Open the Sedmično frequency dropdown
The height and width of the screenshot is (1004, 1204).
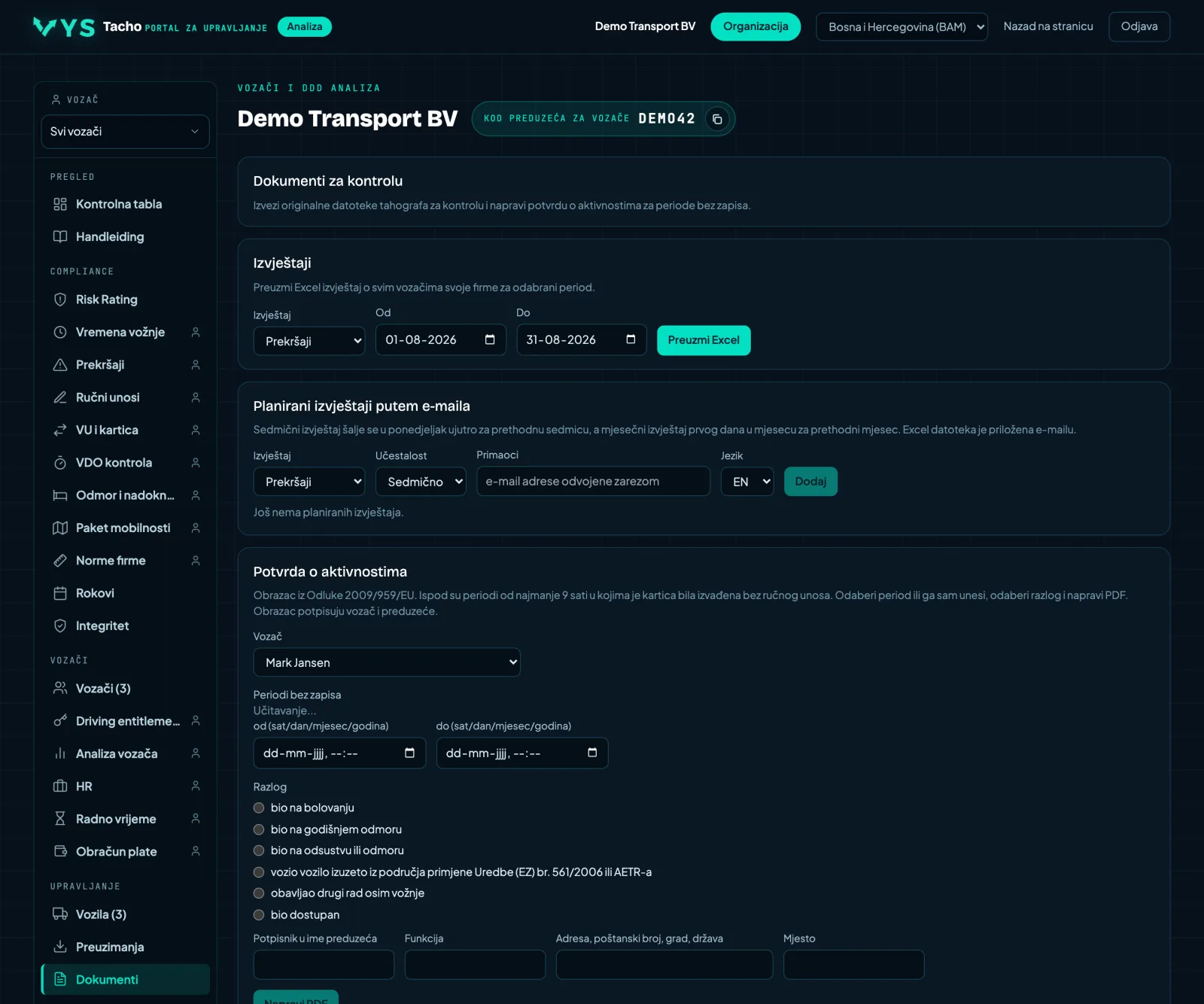pos(421,482)
